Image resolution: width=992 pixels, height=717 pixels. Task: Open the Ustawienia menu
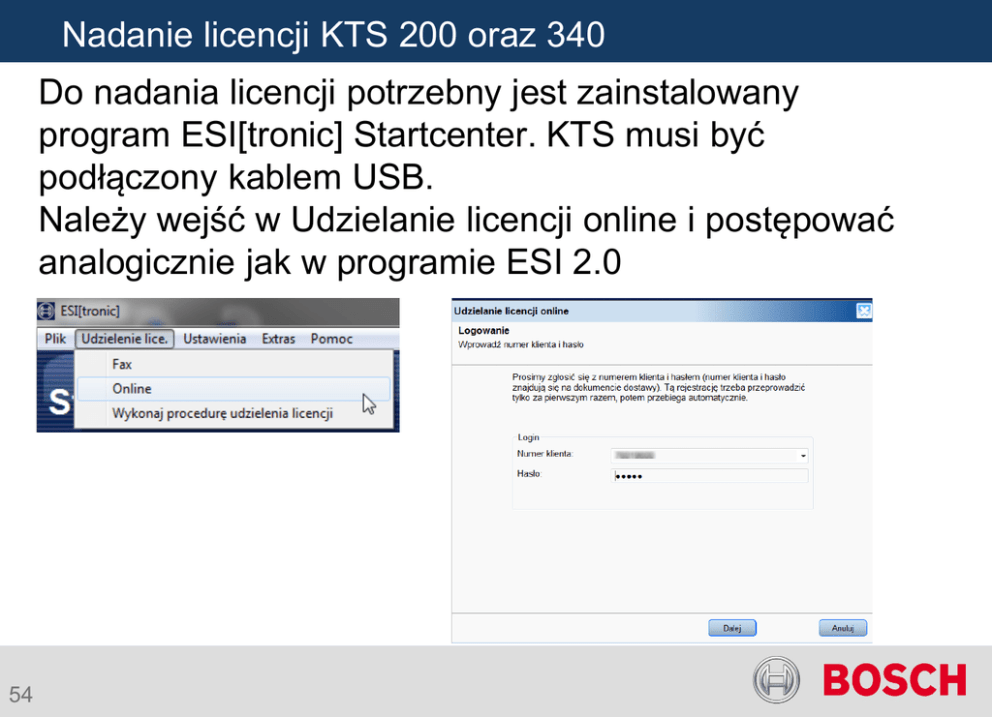(x=214, y=339)
